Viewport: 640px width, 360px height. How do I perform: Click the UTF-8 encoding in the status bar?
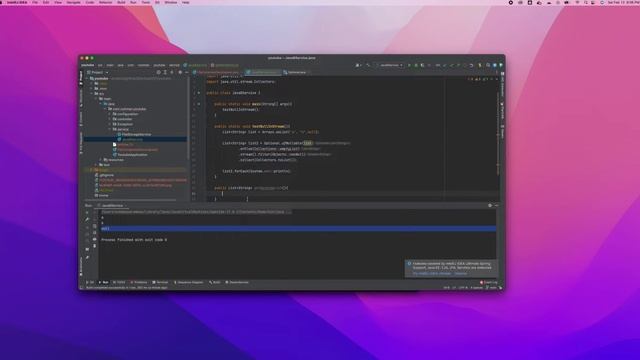[464, 288]
